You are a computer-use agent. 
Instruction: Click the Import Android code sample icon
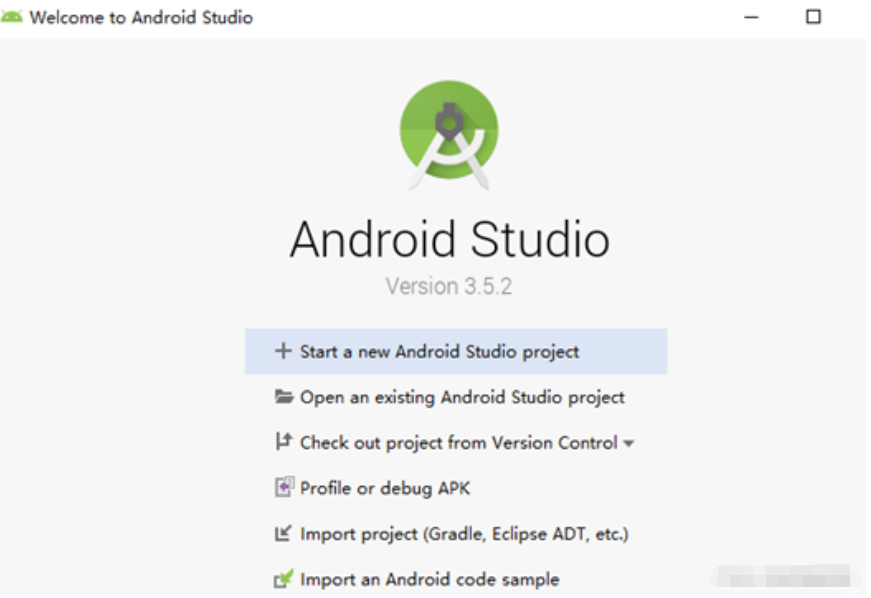coord(284,579)
